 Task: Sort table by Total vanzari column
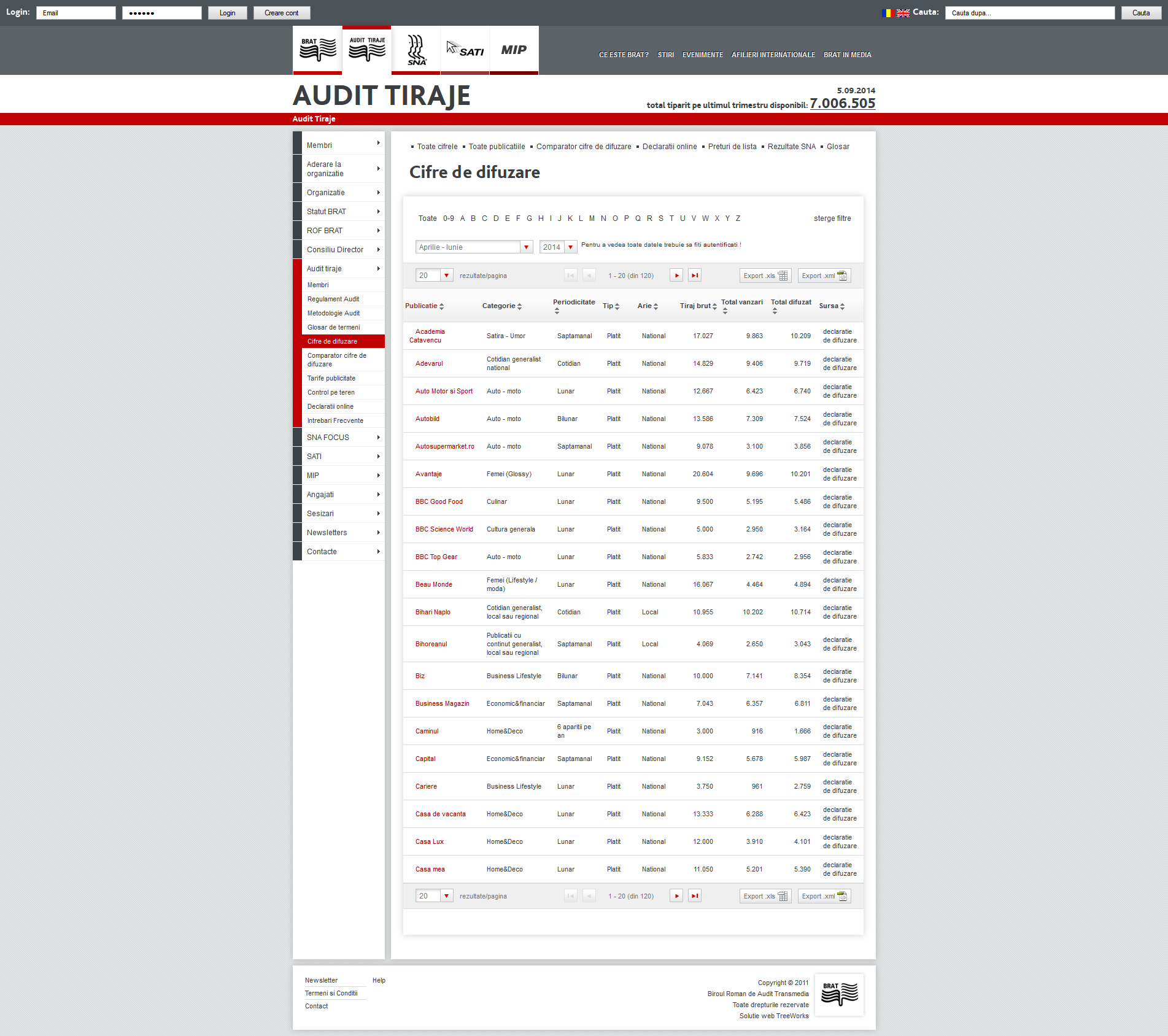point(742,306)
